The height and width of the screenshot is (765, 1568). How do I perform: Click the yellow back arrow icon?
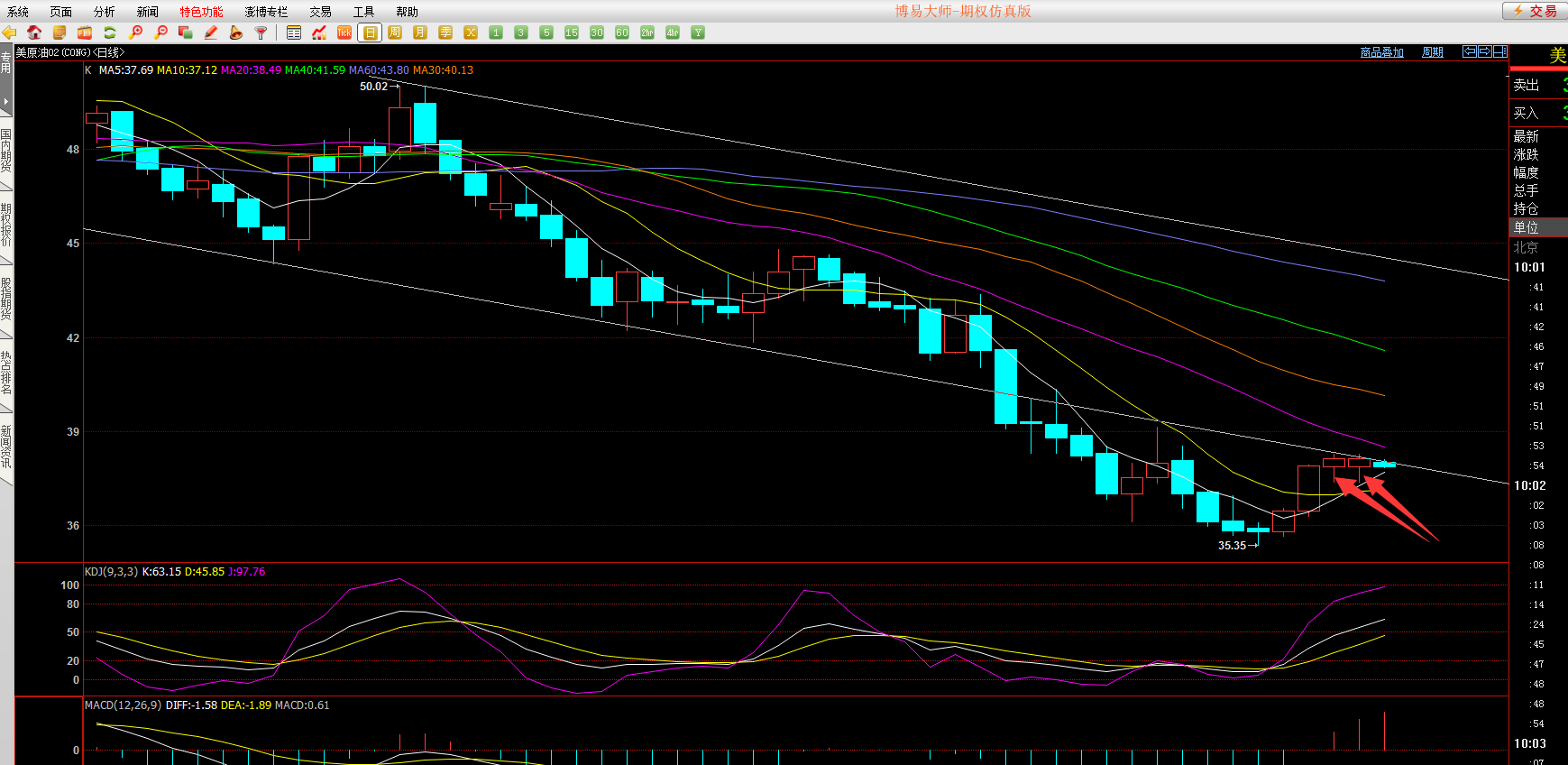pos(9,32)
